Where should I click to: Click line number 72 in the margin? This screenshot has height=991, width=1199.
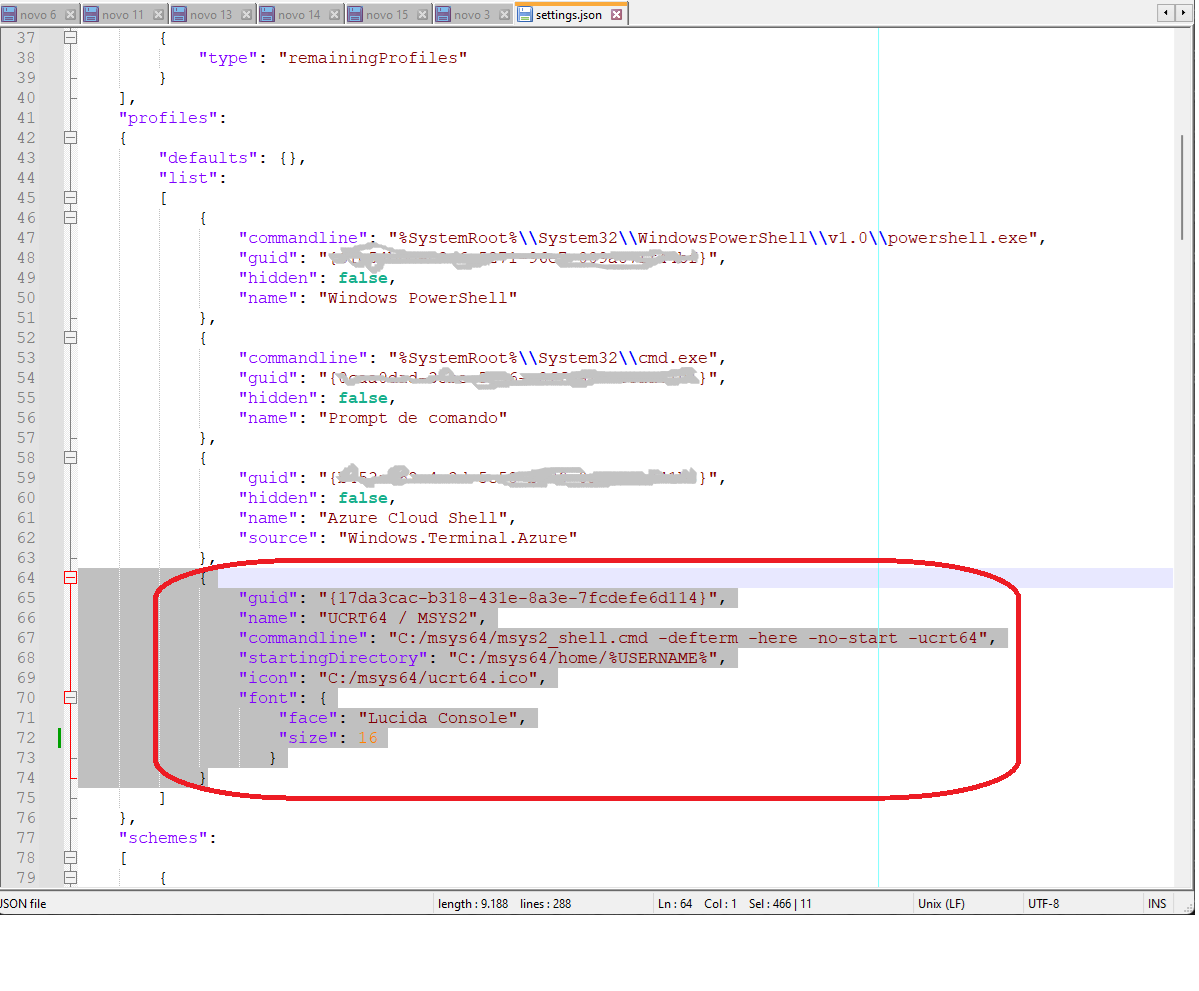25,738
